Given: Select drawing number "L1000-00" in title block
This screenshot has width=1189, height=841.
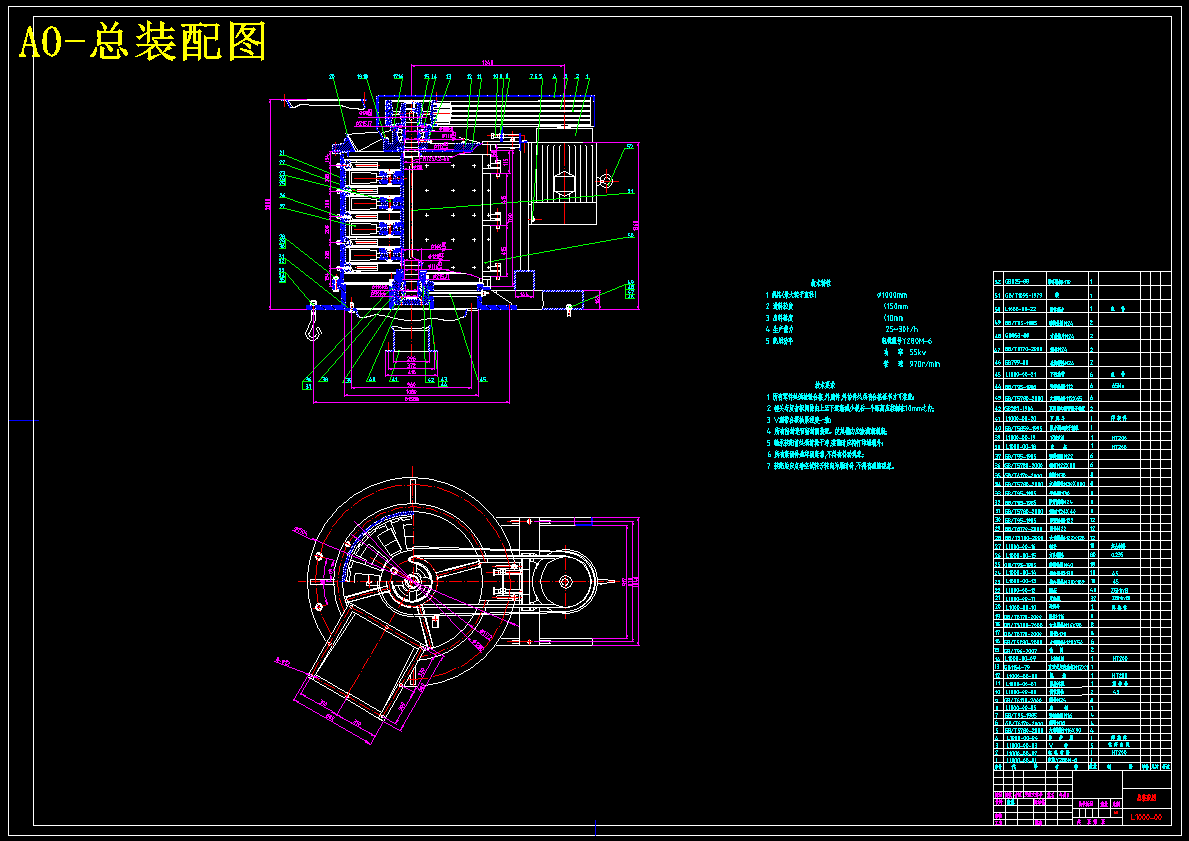Looking at the screenshot, I should [x=1146, y=817].
